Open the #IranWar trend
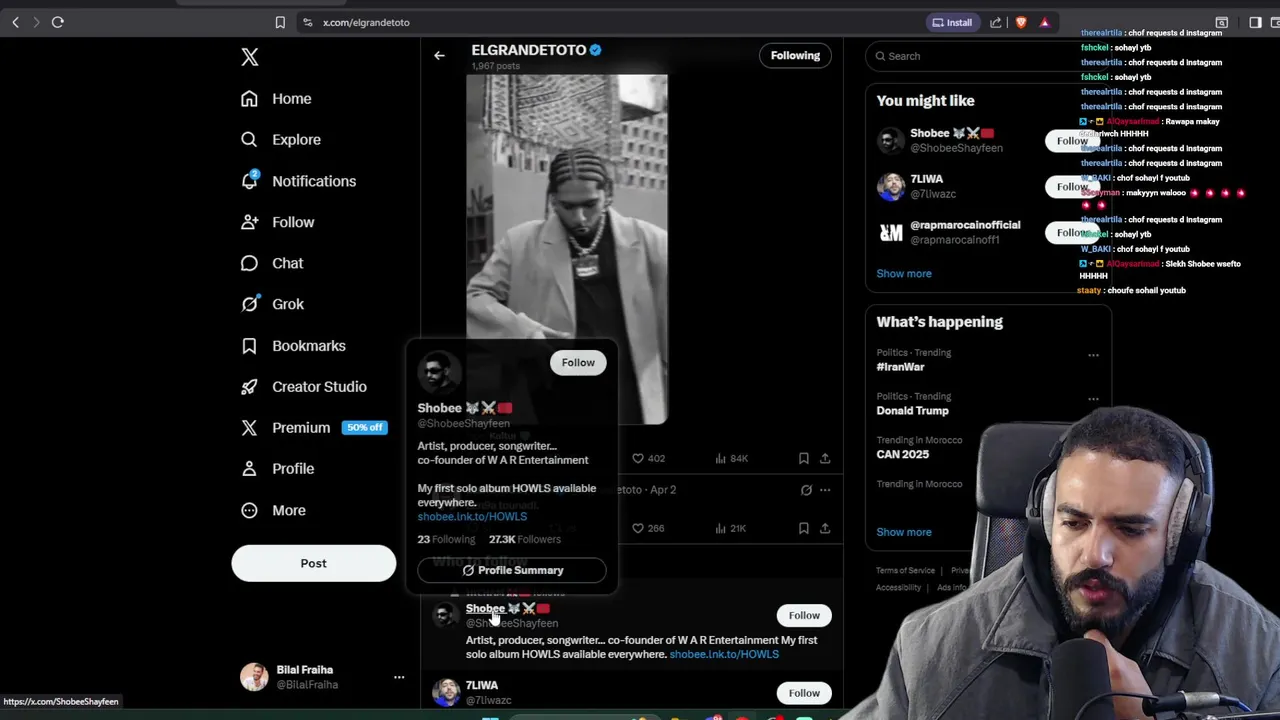The image size is (1280, 720). (900, 367)
